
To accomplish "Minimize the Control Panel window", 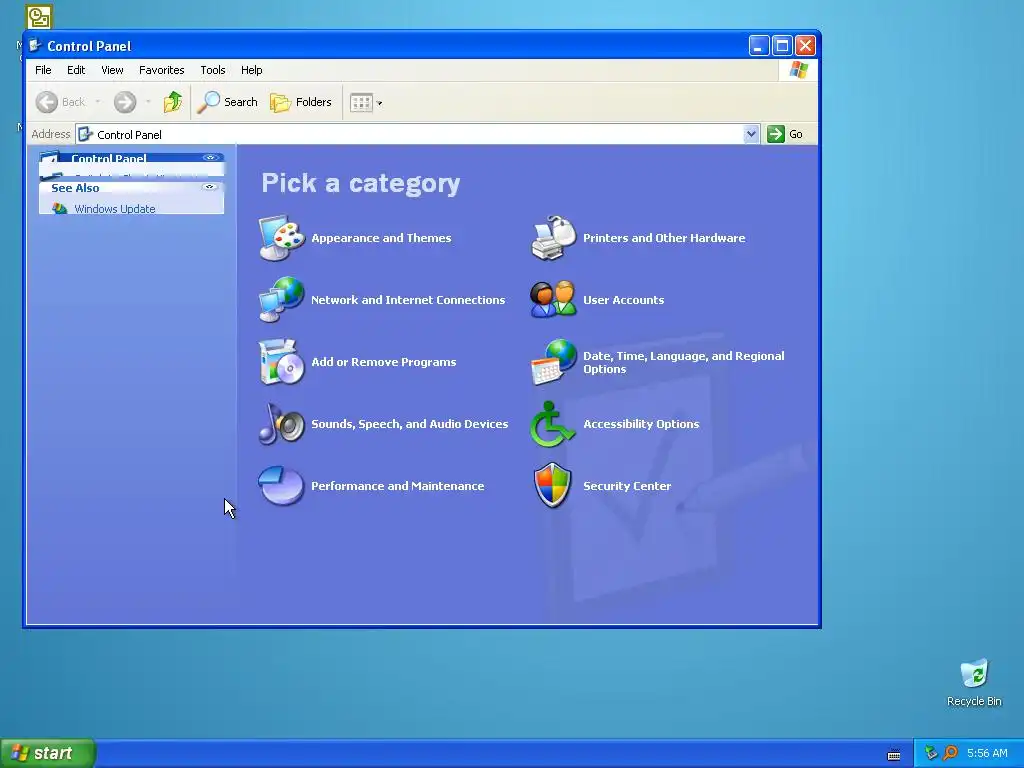I will click(758, 46).
